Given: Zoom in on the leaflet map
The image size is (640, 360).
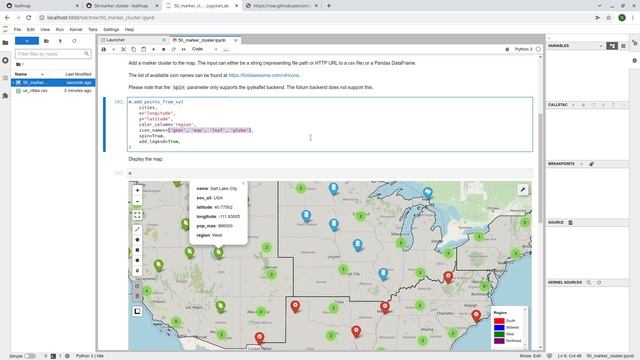Looking at the screenshot, I should pos(137,190).
